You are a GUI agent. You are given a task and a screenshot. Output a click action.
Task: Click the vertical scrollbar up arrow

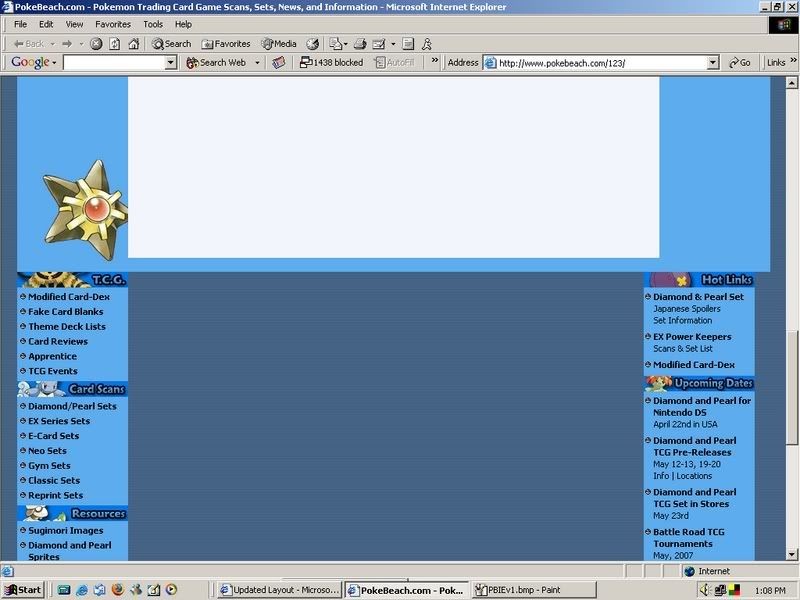click(791, 82)
